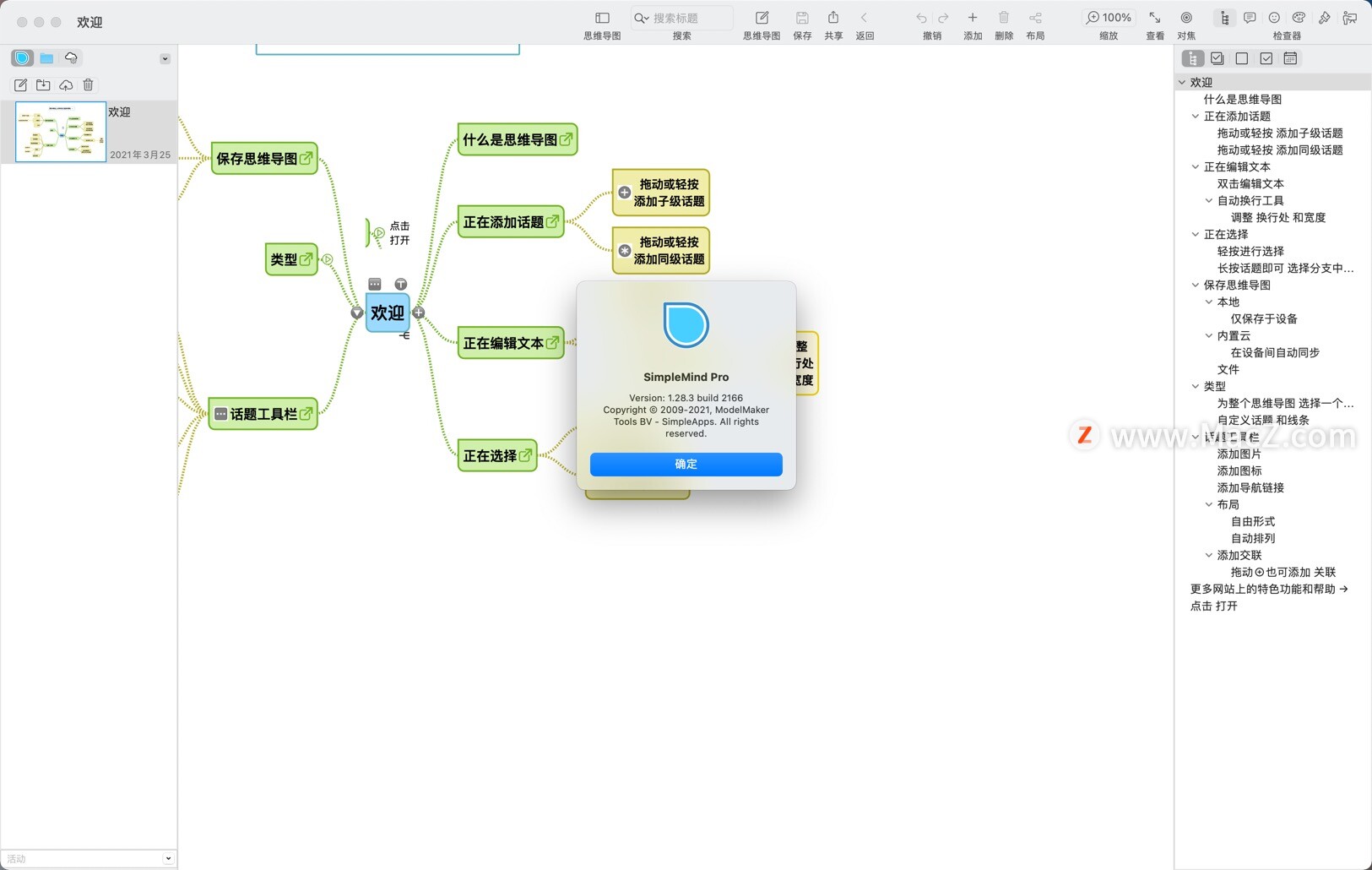The image size is (1372, 870).
Task: Open link icon on 正在添加话题 node
Action: coord(552,221)
